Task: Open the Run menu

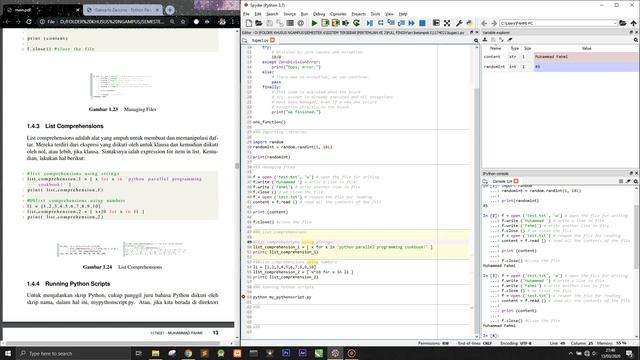Action: (304, 14)
